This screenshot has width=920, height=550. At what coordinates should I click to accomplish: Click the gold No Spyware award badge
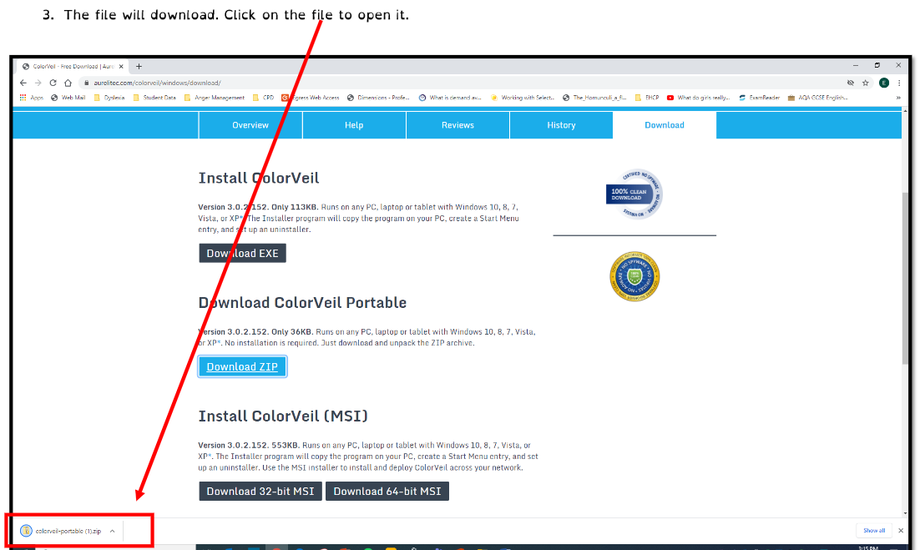[x=634, y=276]
